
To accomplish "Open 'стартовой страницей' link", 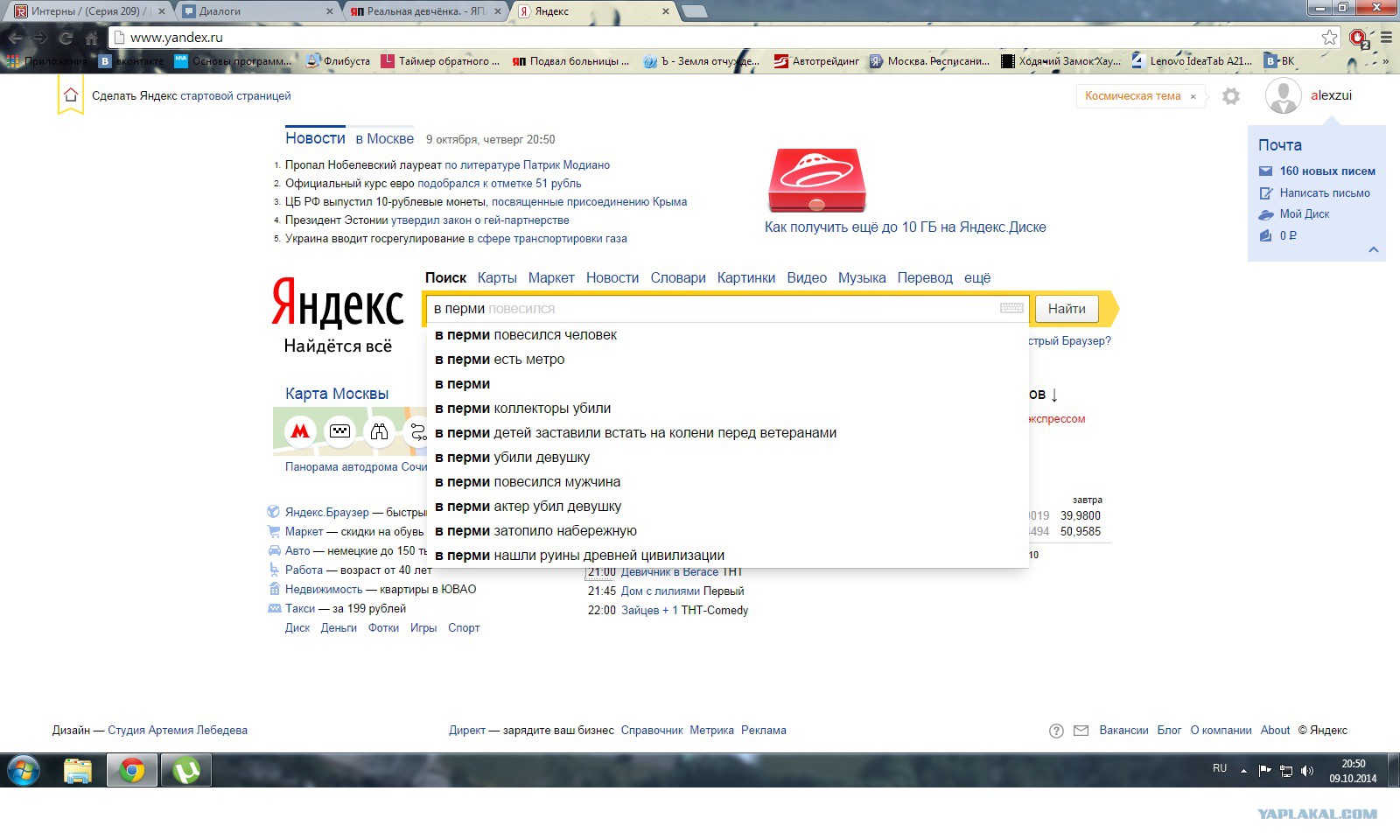I will click(235, 96).
